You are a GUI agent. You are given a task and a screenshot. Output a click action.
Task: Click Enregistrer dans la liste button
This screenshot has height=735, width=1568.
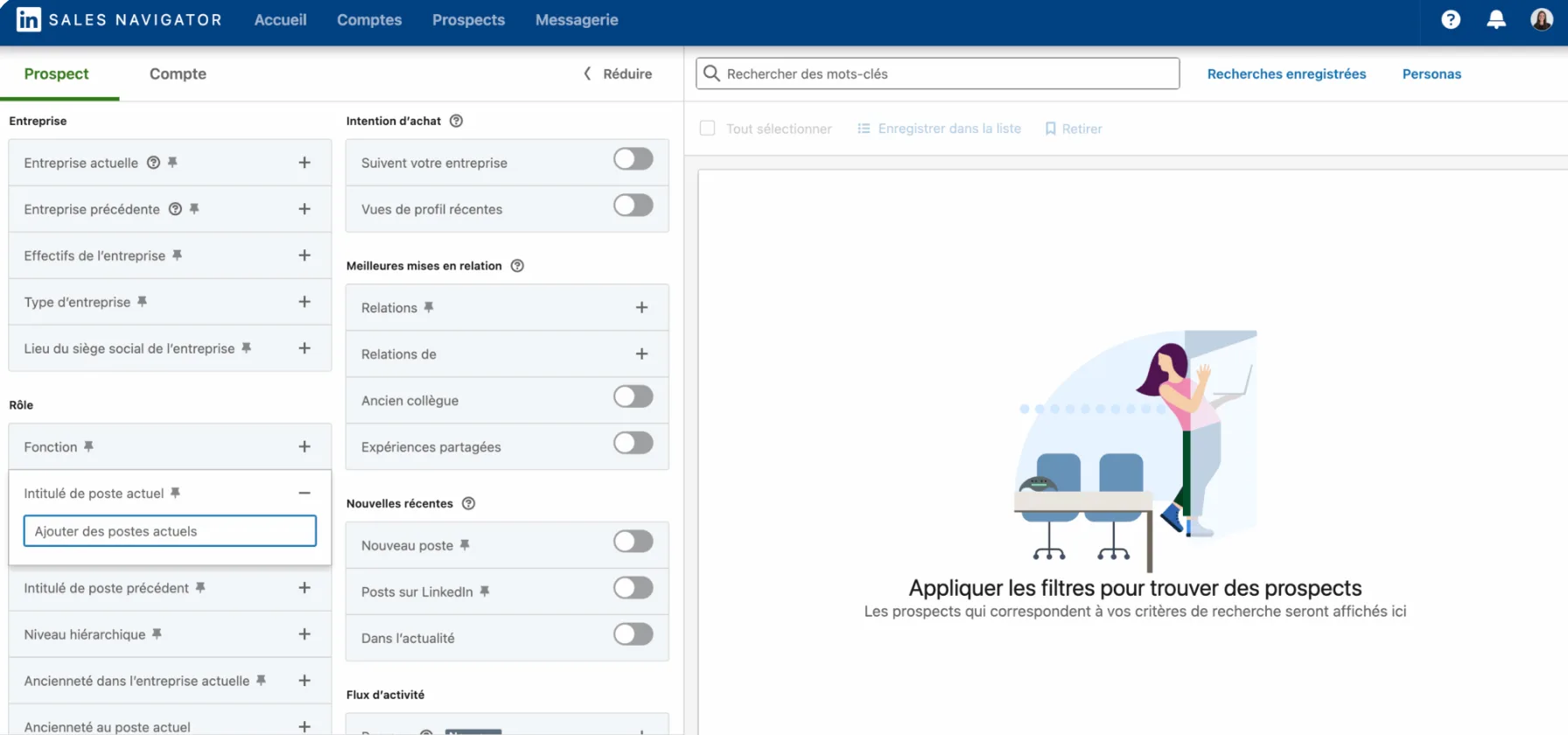pos(939,129)
